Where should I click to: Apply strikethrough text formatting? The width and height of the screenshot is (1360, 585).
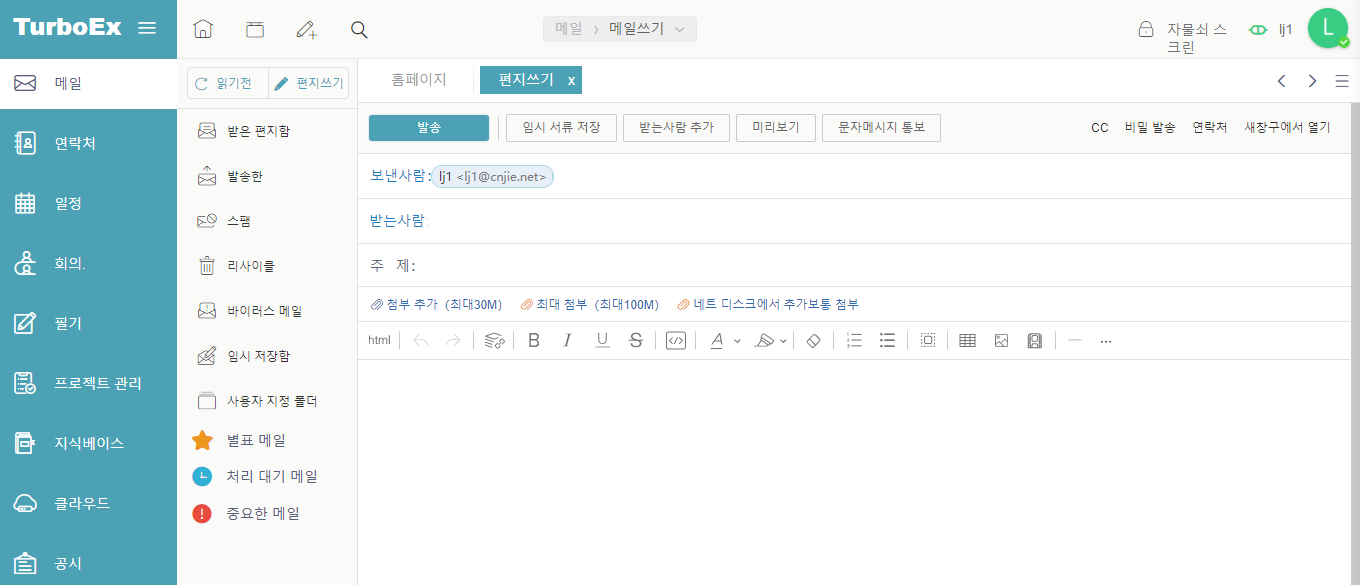point(635,341)
